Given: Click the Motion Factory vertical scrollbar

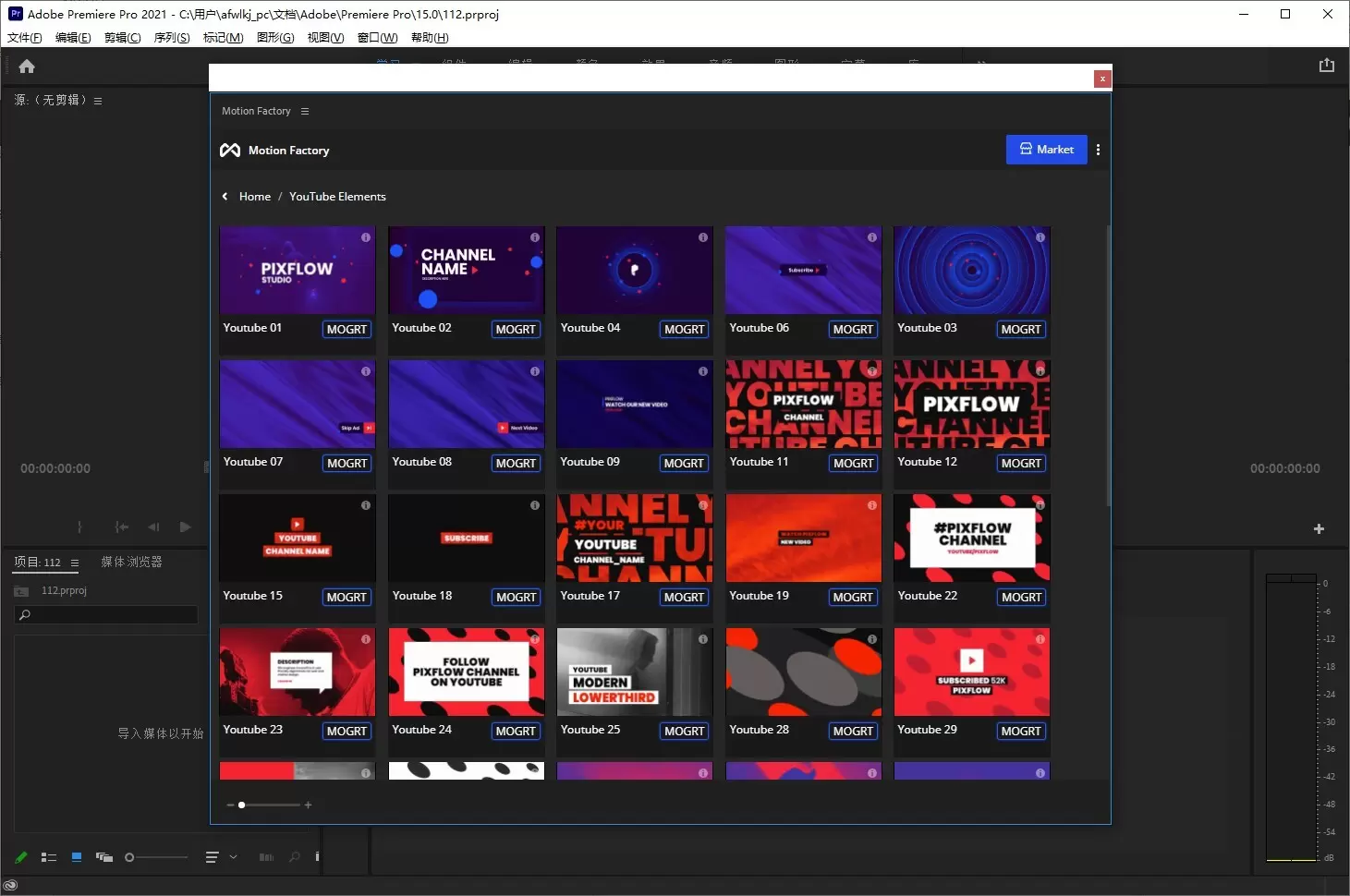Looking at the screenshot, I should point(1108,365).
